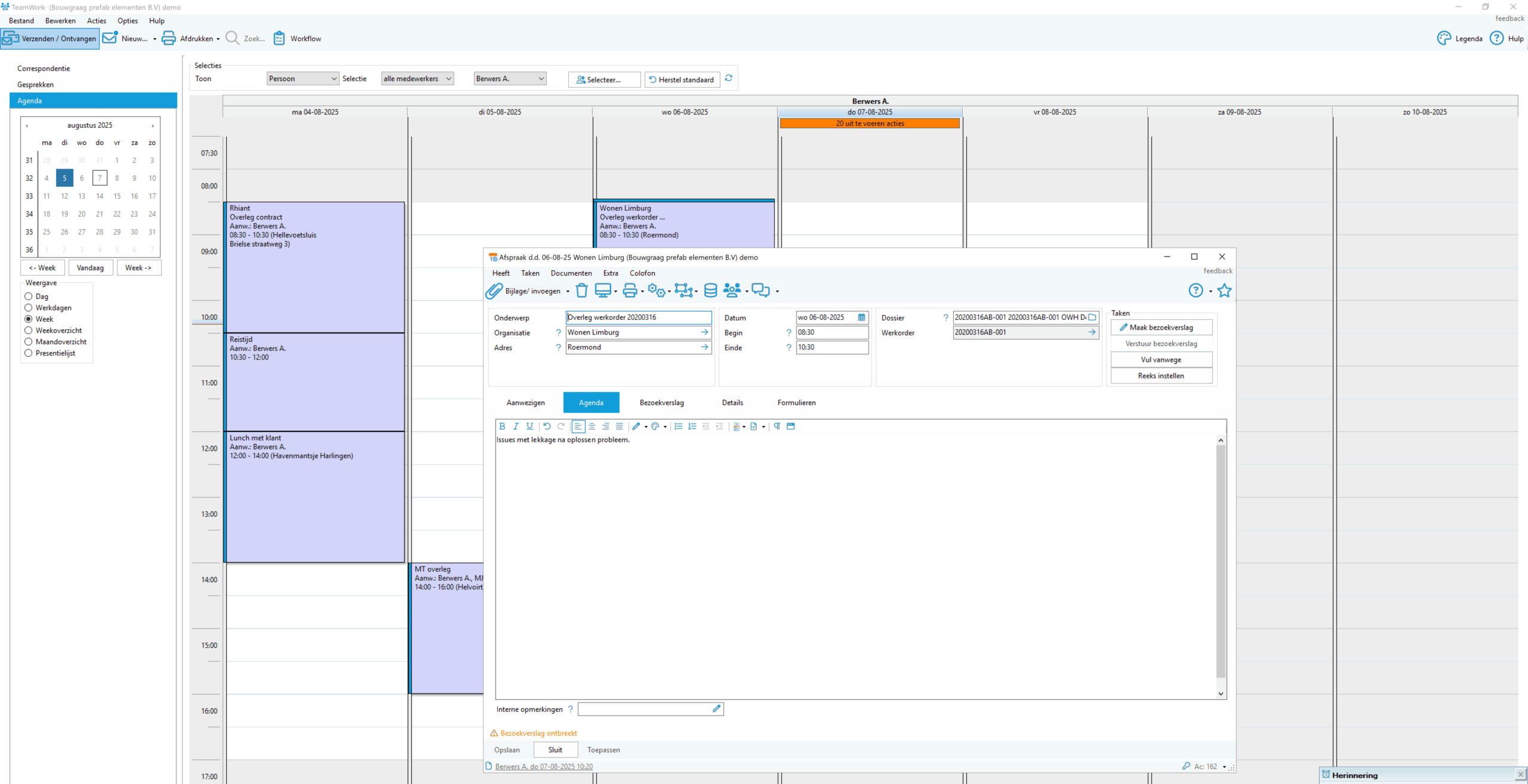The width and height of the screenshot is (1528, 784).
Task: Click the favorite star icon
Action: pyautogui.click(x=1224, y=291)
